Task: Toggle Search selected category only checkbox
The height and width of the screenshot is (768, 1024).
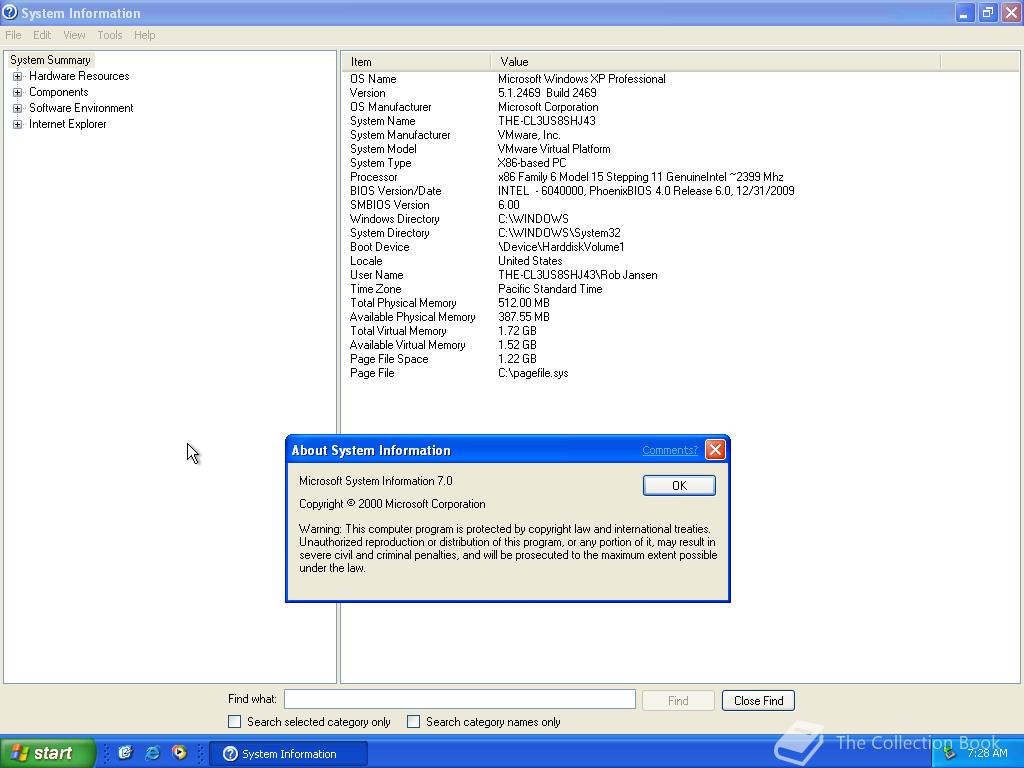Action: pyautogui.click(x=234, y=722)
